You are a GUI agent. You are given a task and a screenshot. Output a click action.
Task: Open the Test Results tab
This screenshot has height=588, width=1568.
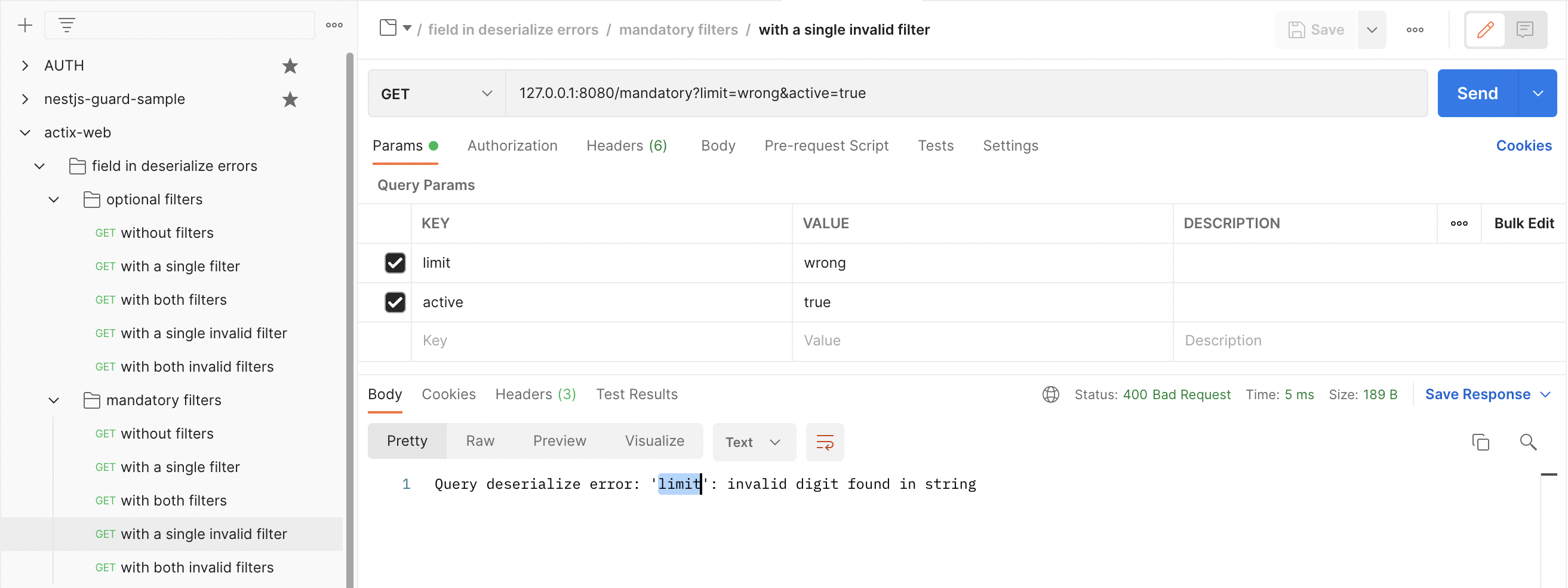(x=636, y=395)
